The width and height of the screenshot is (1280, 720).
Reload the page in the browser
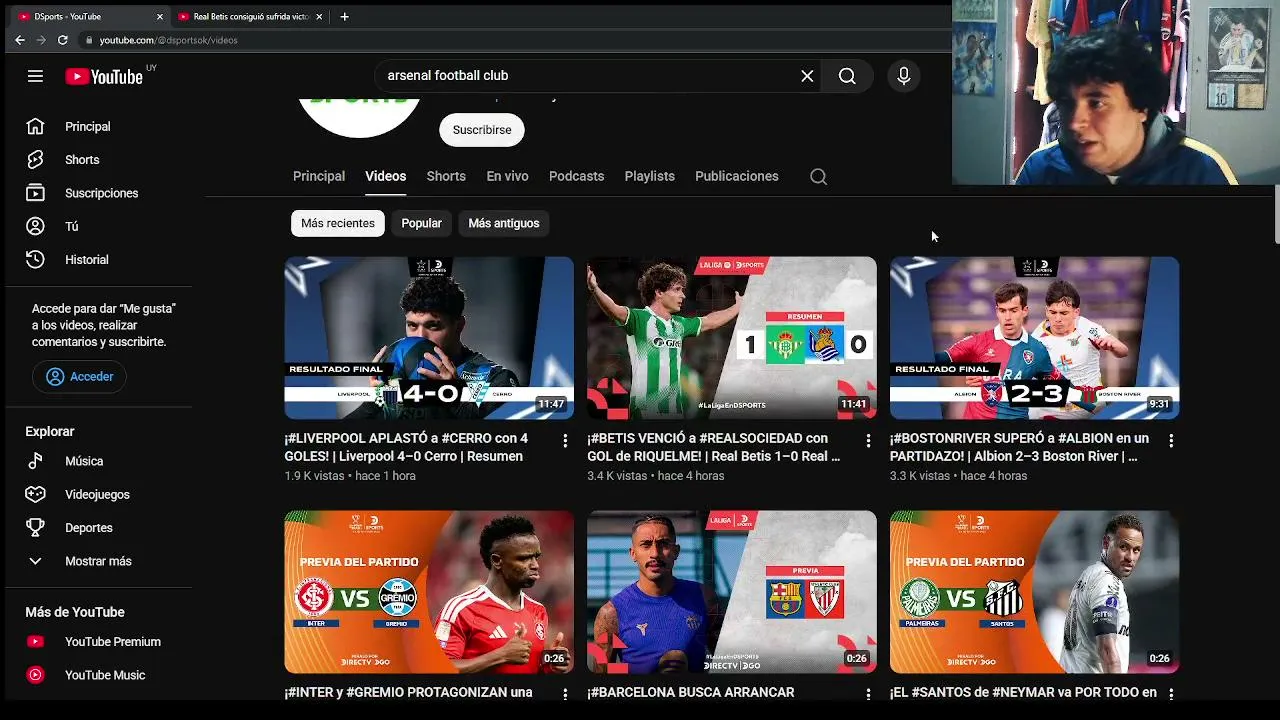62,40
